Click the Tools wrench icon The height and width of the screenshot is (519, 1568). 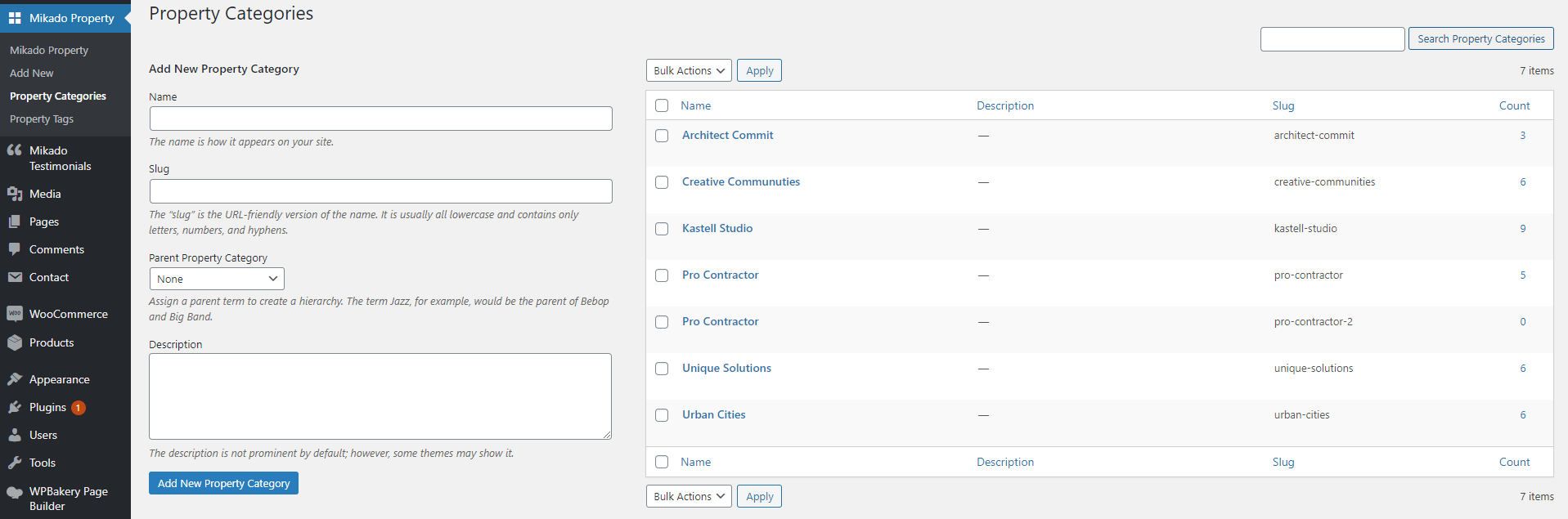tap(15, 463)
